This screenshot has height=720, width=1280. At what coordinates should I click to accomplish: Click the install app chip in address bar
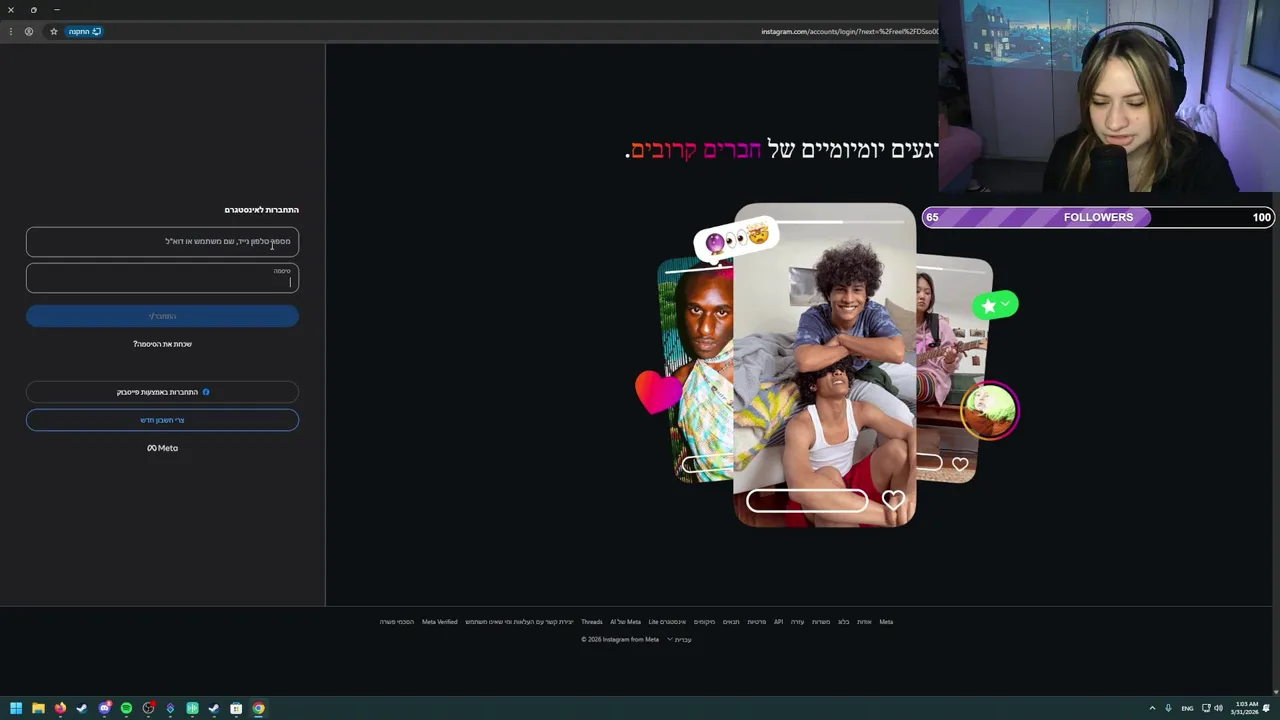point(84,31)
